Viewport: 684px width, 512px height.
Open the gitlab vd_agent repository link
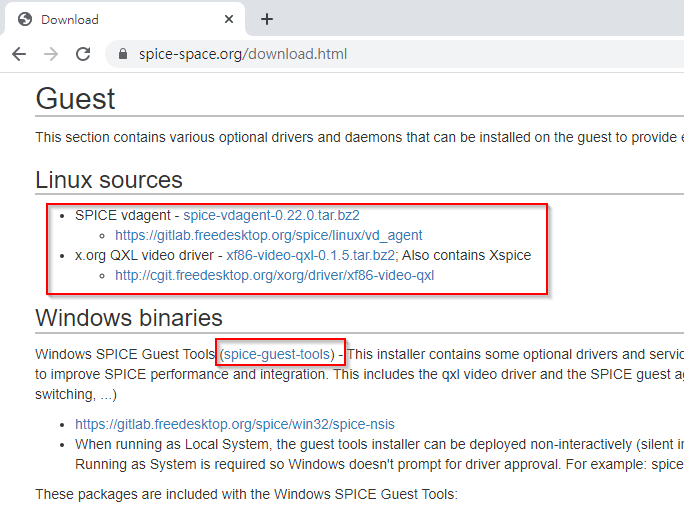pyautogui.click(x=269, y=236)
